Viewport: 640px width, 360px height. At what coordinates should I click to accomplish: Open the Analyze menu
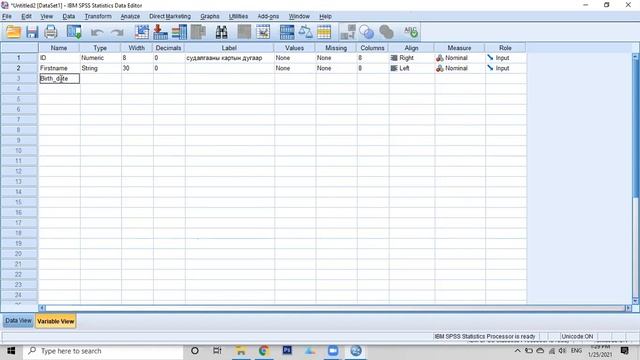tap(130, 16)
